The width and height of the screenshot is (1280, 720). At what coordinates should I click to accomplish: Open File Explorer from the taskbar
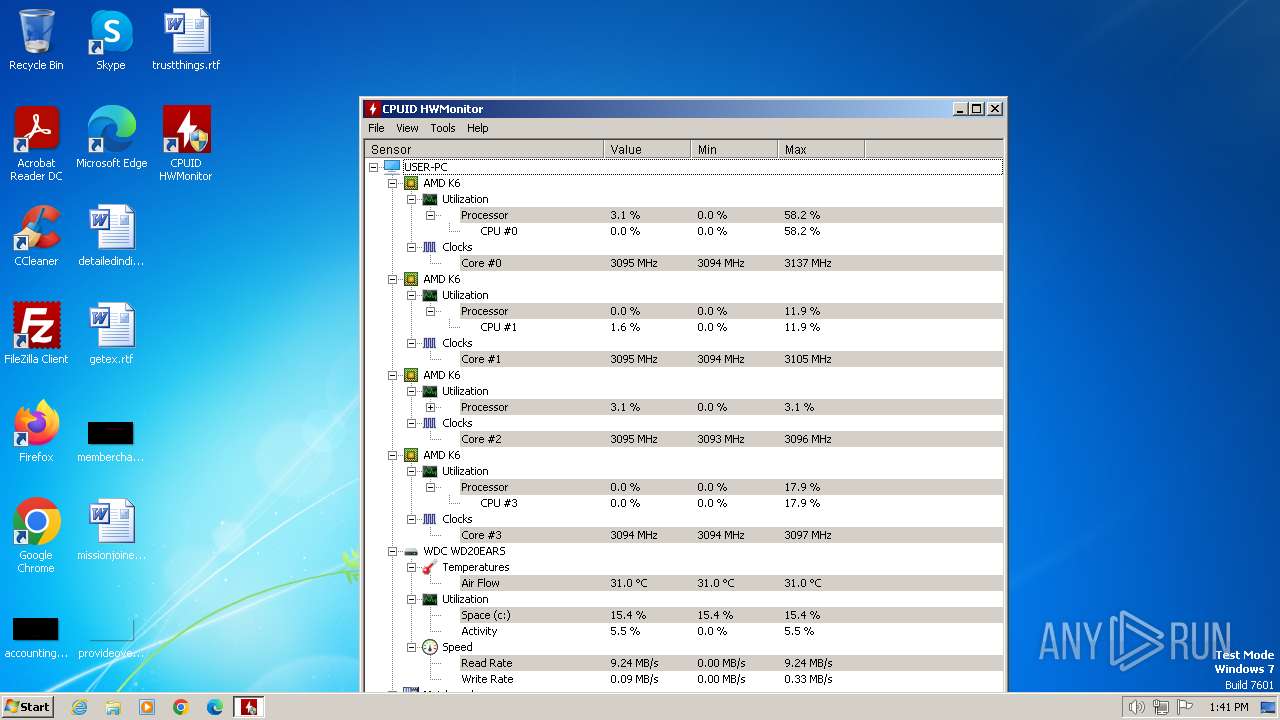tap(113, 707)
